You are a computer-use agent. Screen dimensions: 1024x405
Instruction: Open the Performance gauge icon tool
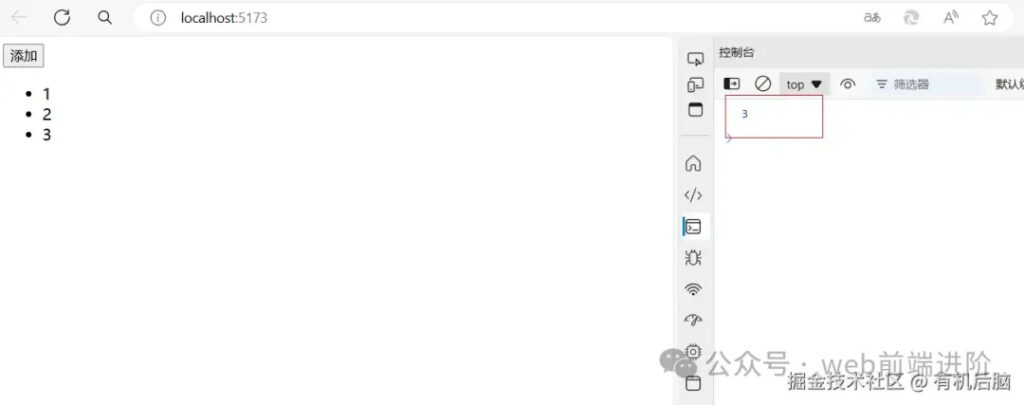(x=693, y=320)
